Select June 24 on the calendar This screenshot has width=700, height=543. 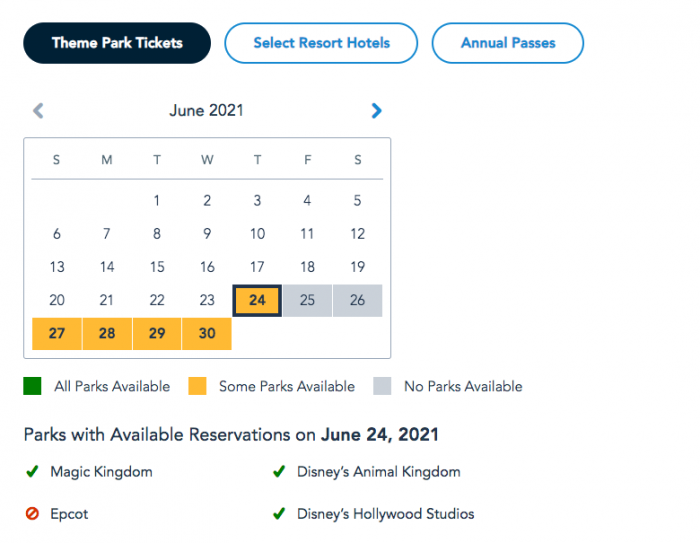tap(257, 300)
